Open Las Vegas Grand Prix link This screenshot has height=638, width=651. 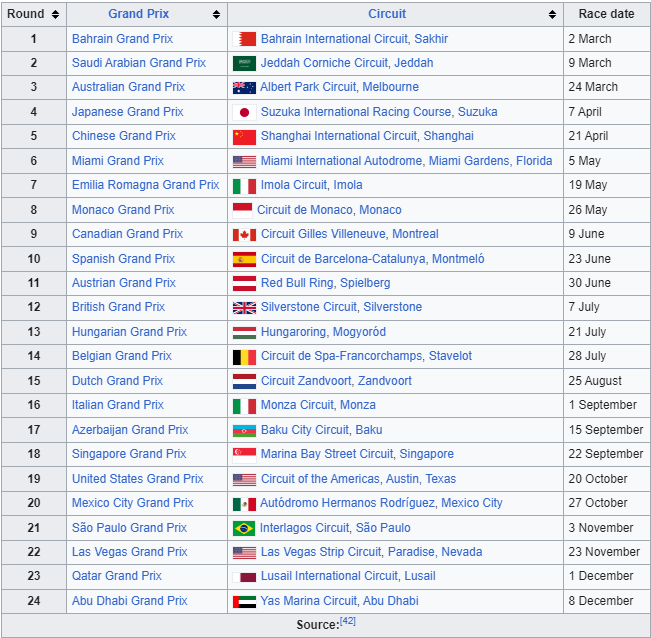click(130, 552)
